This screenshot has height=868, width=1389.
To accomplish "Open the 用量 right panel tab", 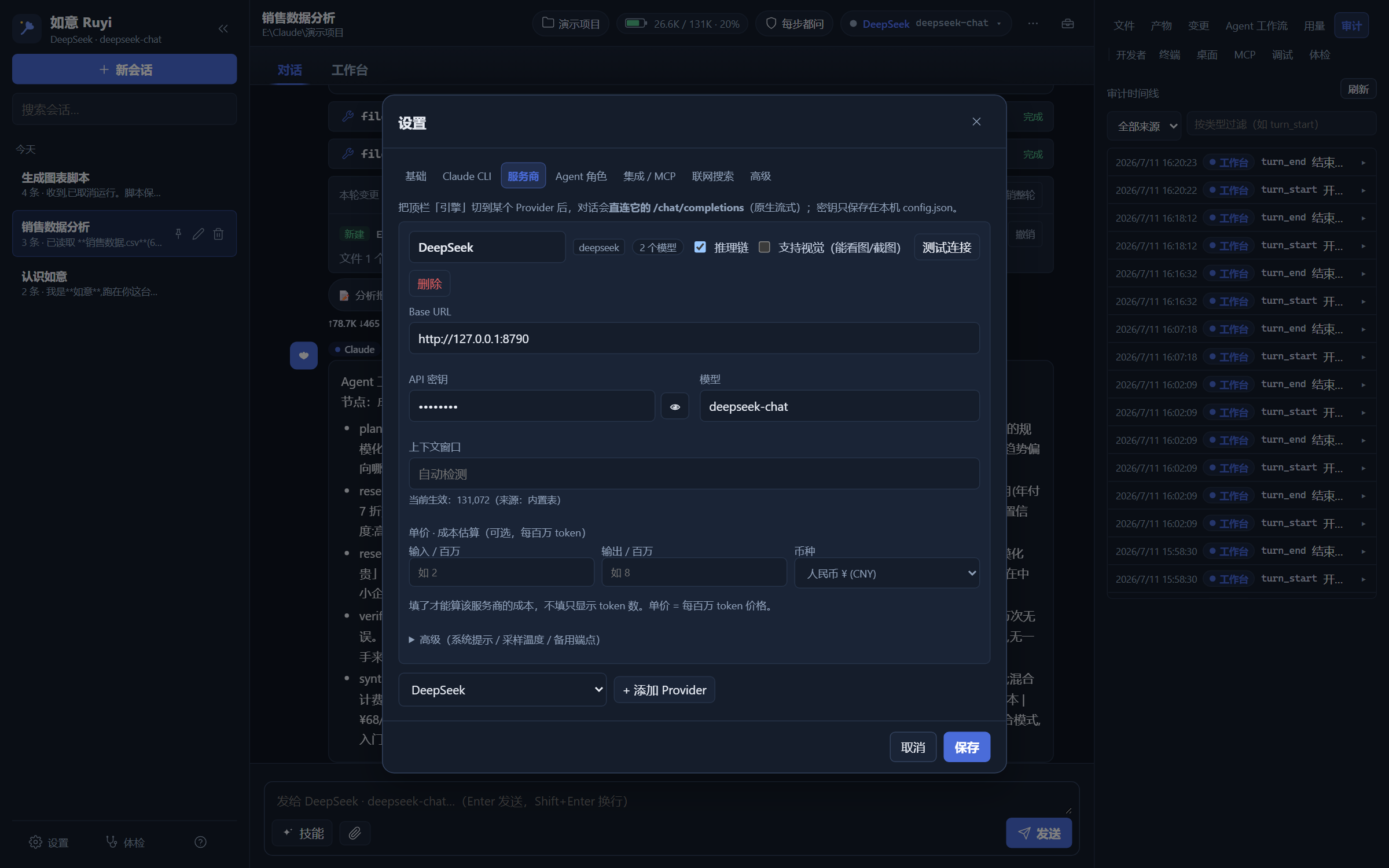I will coord(1314,25).
